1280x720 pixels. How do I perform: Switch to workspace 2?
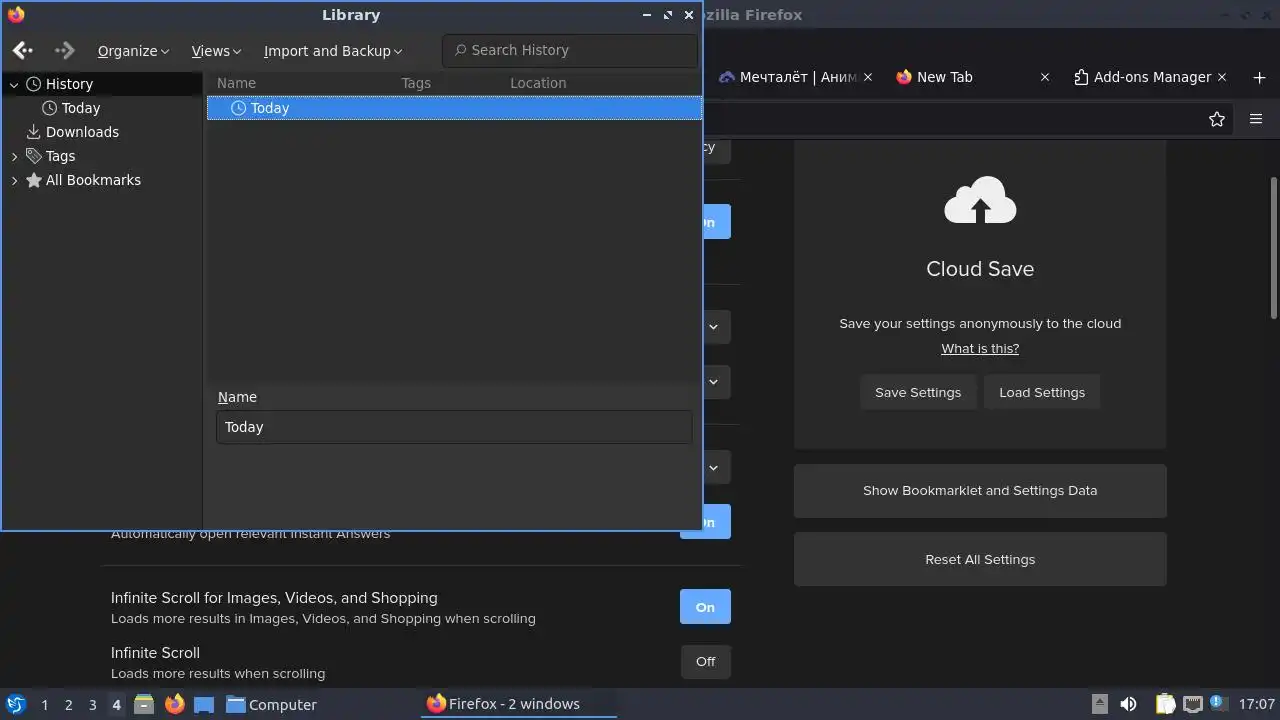[68, 705]
